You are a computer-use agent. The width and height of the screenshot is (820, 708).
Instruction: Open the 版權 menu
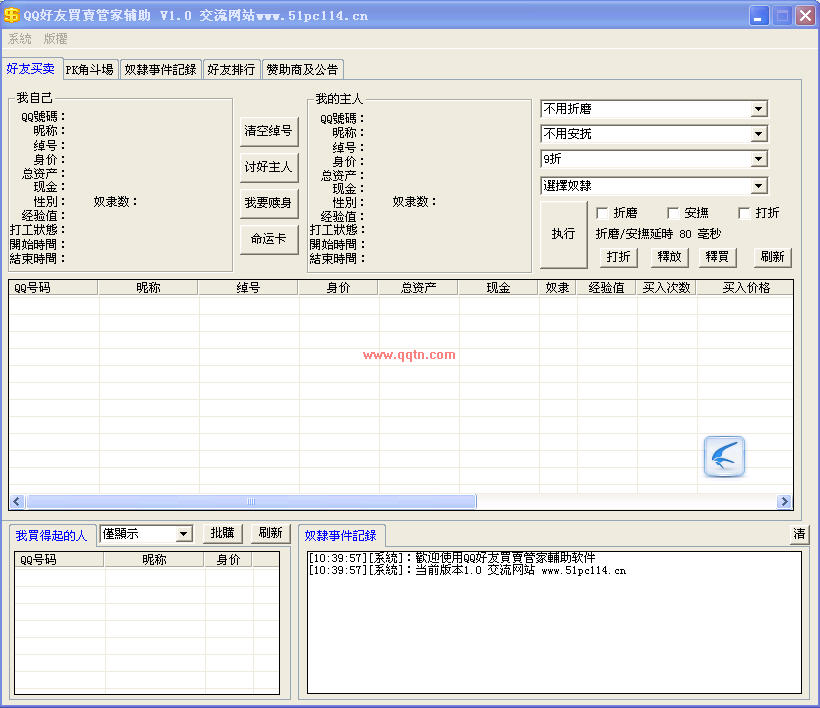(55, 39)
